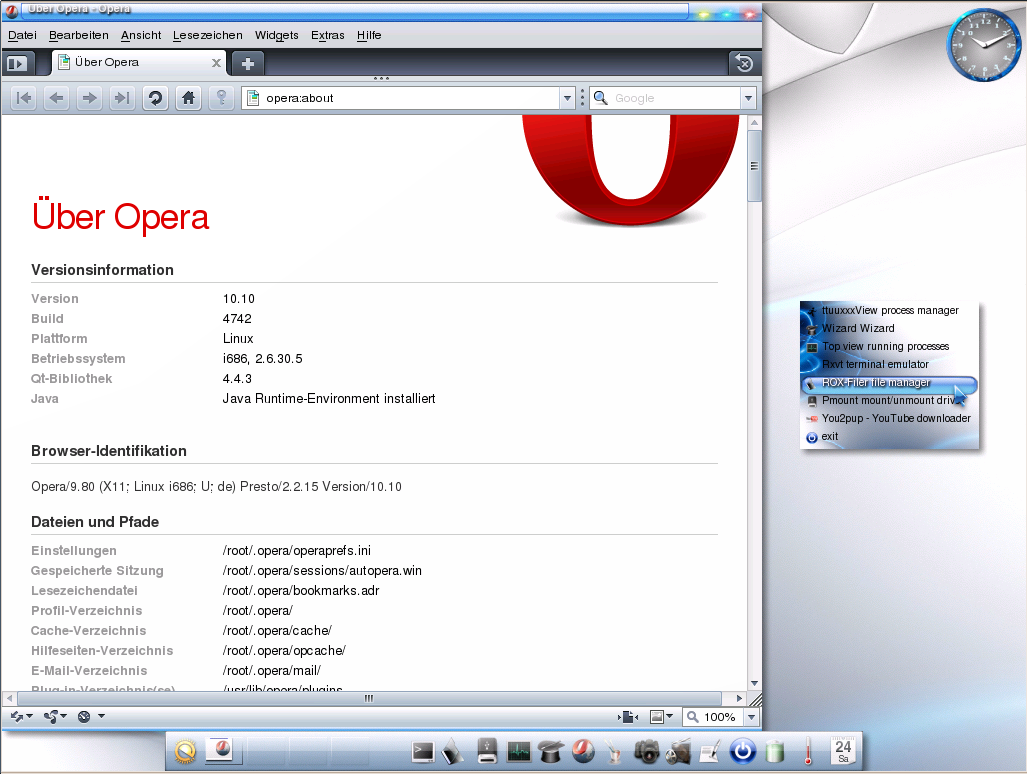Toggle image display button in status bar
This screenshot has width=1027, height=774.
tap(657, 717)
